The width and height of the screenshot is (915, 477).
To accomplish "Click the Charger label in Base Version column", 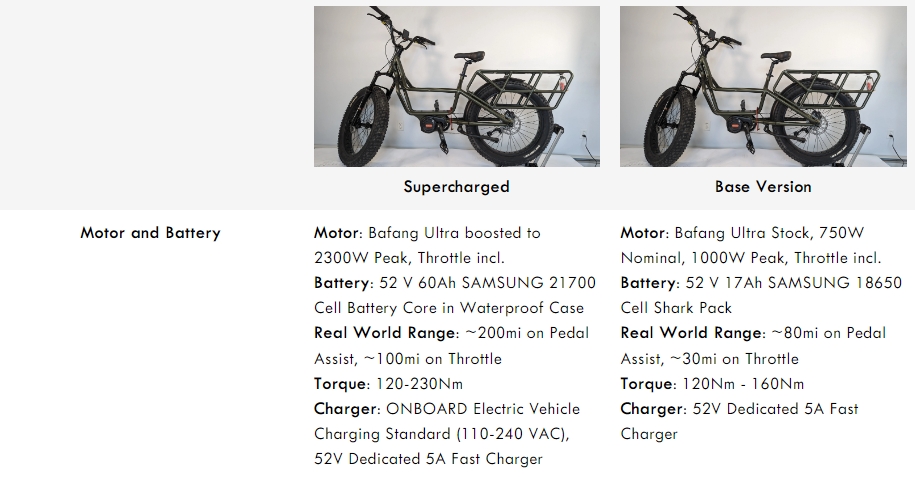I will click(652, 409).
